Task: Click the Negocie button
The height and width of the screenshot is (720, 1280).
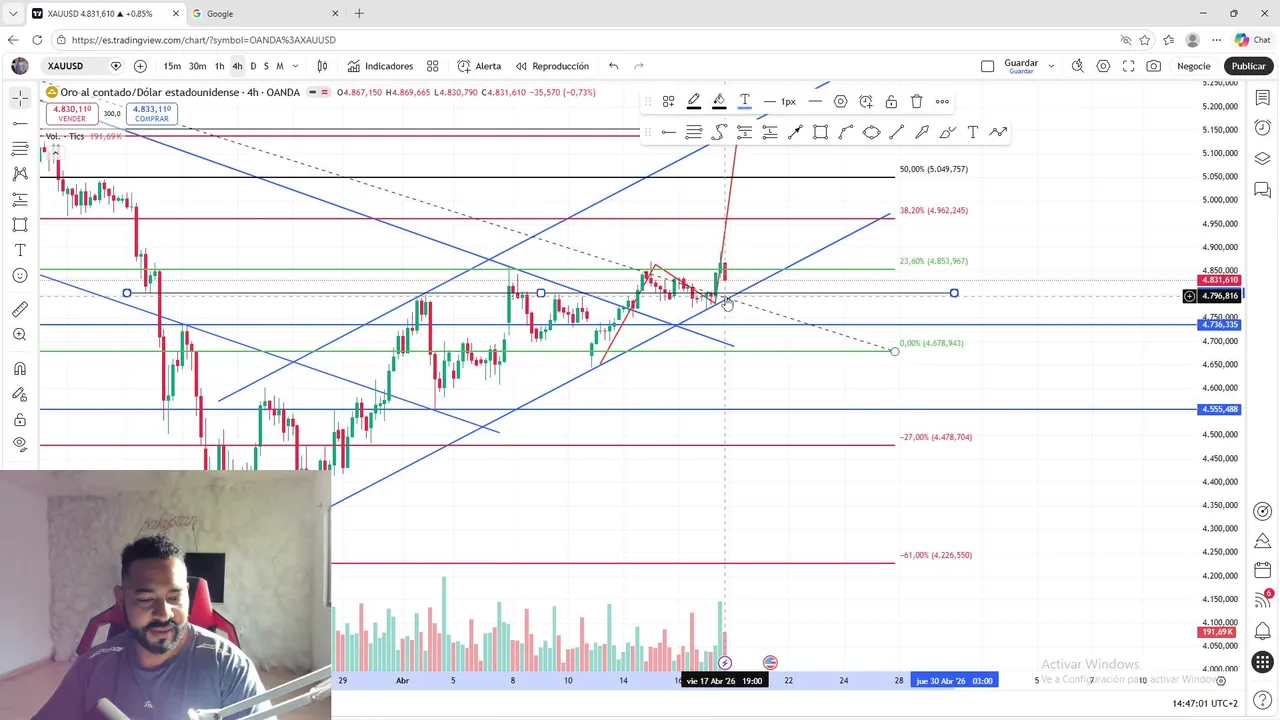Action: pyautogui.click(x=1193, y=66)
